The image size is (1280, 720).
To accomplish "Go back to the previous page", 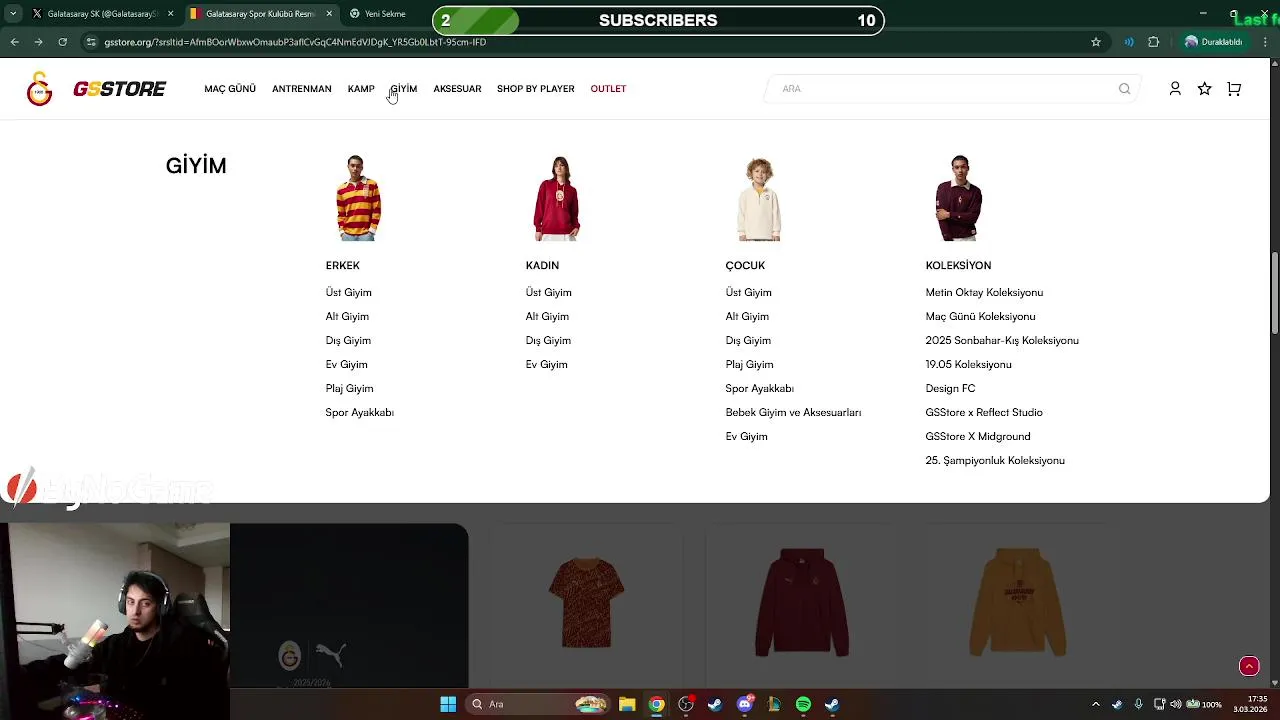I will pyautogui.click(x=14, y=42).
